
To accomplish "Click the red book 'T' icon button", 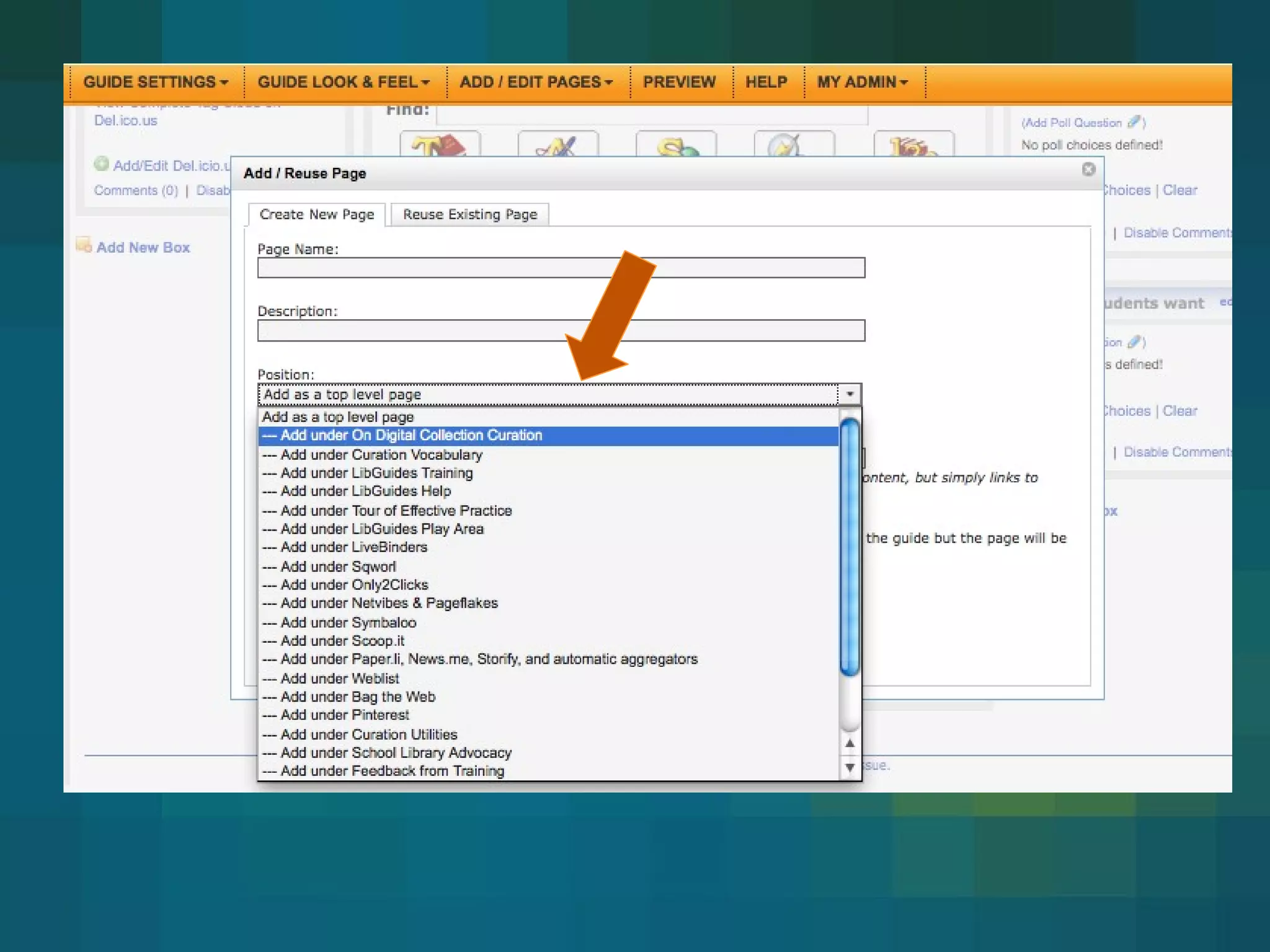I will coord(440,145).
